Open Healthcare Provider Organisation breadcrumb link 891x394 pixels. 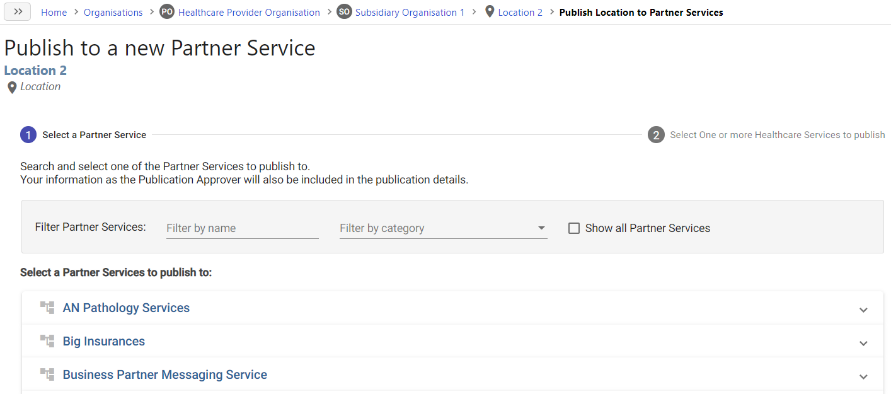[249, 13]
